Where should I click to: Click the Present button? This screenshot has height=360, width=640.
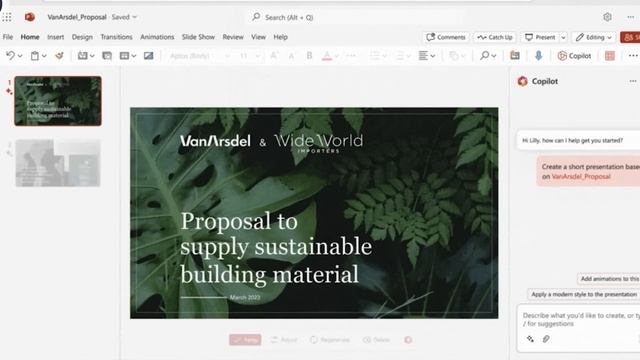[x=540, y=37]
